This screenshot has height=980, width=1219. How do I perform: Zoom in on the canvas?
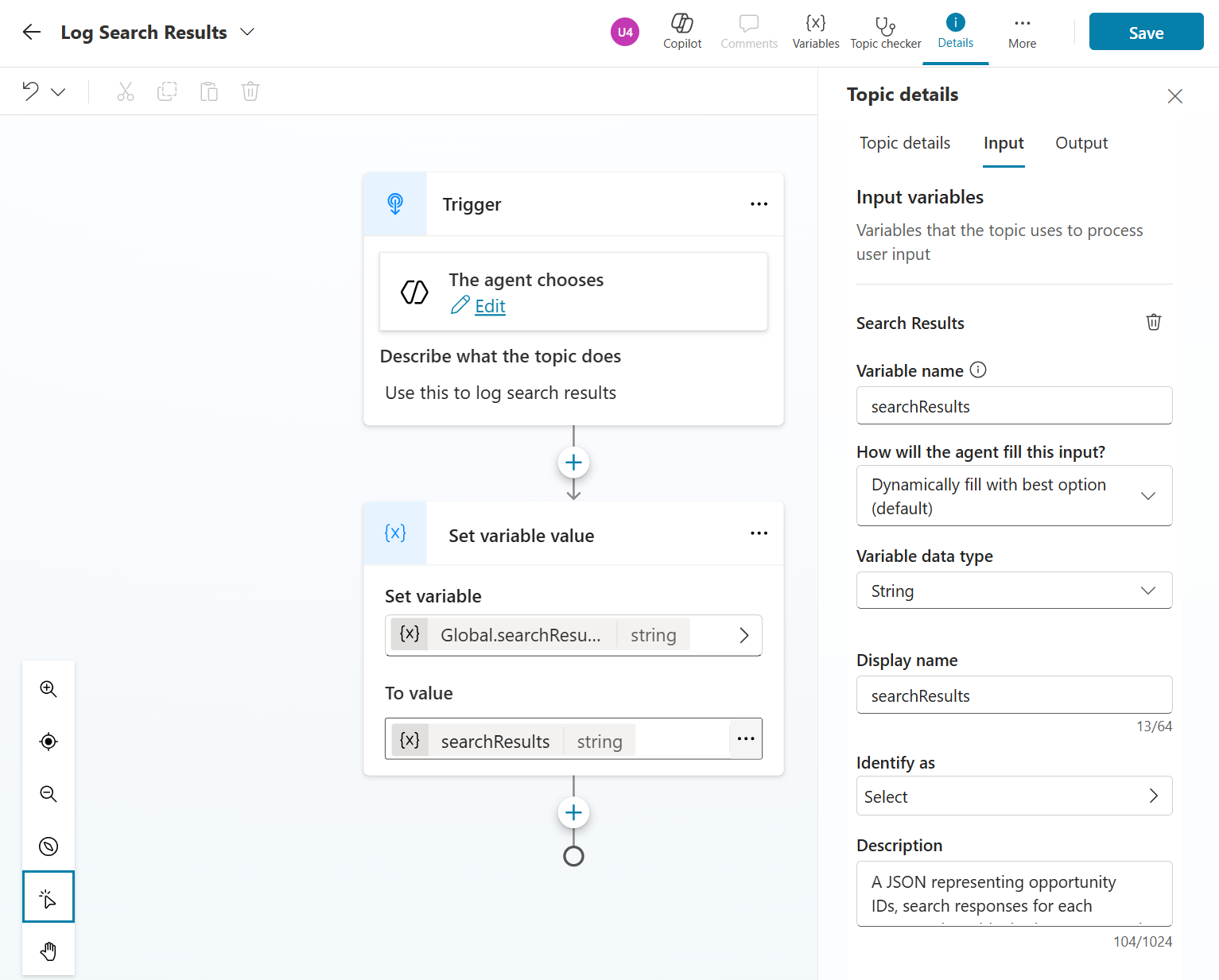coord(49,689)
